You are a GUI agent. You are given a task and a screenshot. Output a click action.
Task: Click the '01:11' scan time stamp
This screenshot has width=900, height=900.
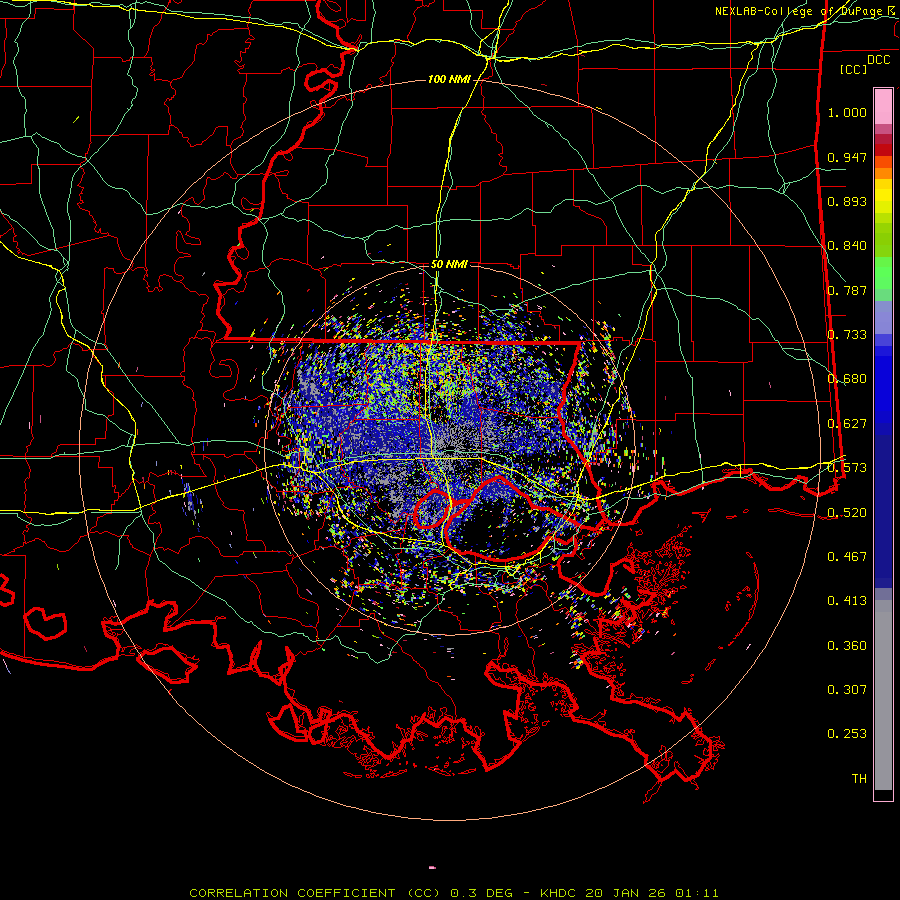tap(697, 893)
